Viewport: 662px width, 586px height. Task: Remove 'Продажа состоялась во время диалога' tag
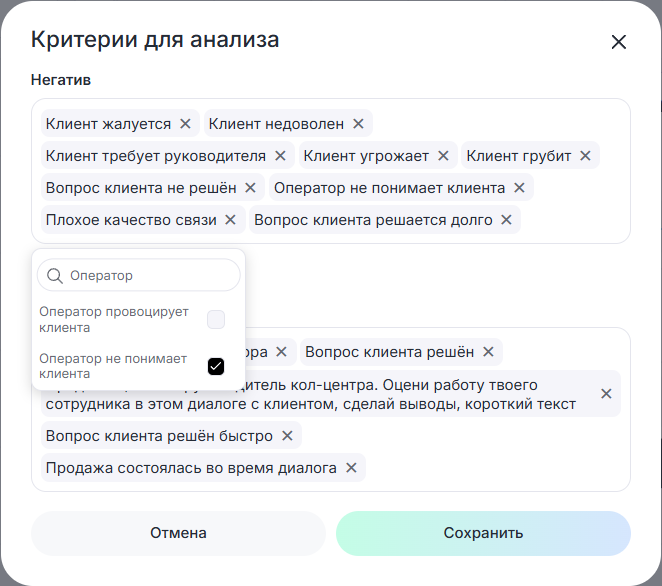coord(351,468)
